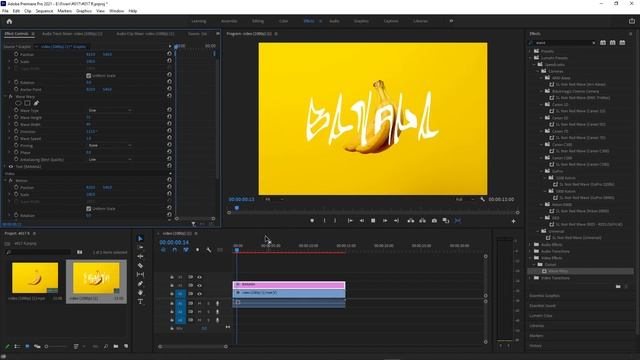Toggle Linked Selection in the timeline
Image resolution: width=640 pixels, height=360 pixels.
click(x=186, y=250)
